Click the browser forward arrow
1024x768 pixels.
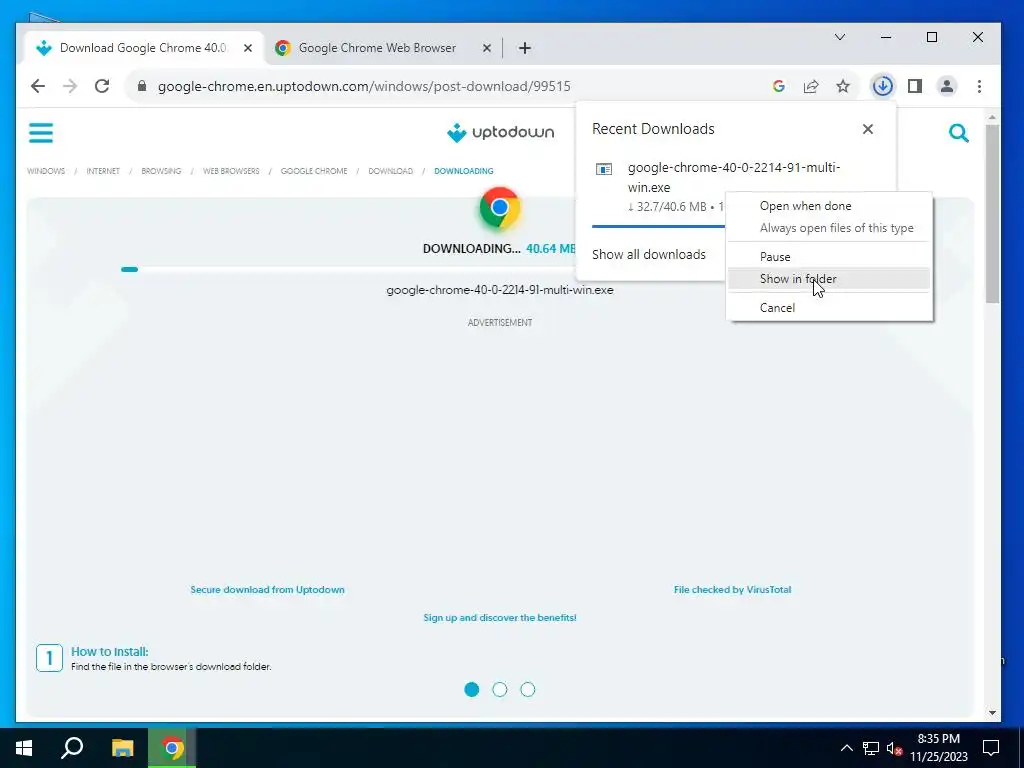click(x=70, y=86)
